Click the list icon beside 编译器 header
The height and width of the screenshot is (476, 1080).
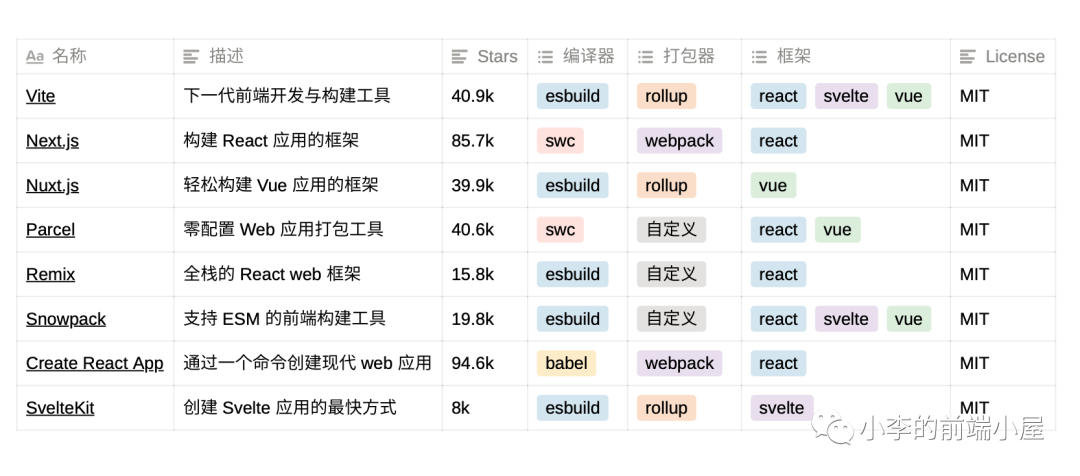[x=545, y=57]
